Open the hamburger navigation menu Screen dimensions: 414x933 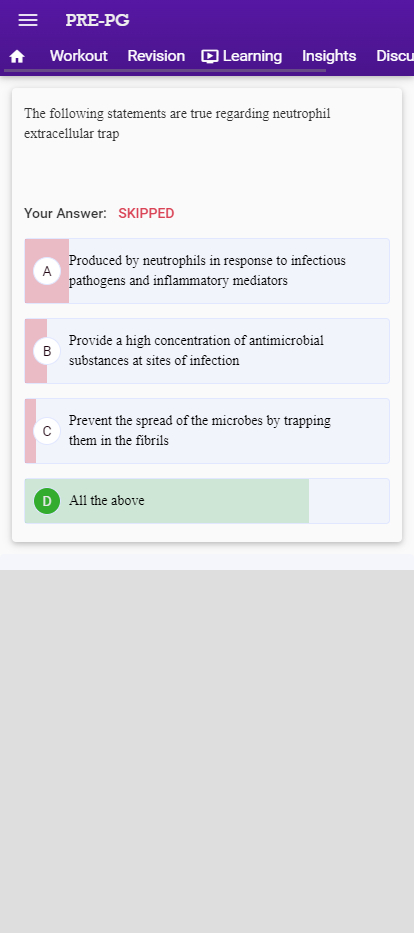pos(28,20)
